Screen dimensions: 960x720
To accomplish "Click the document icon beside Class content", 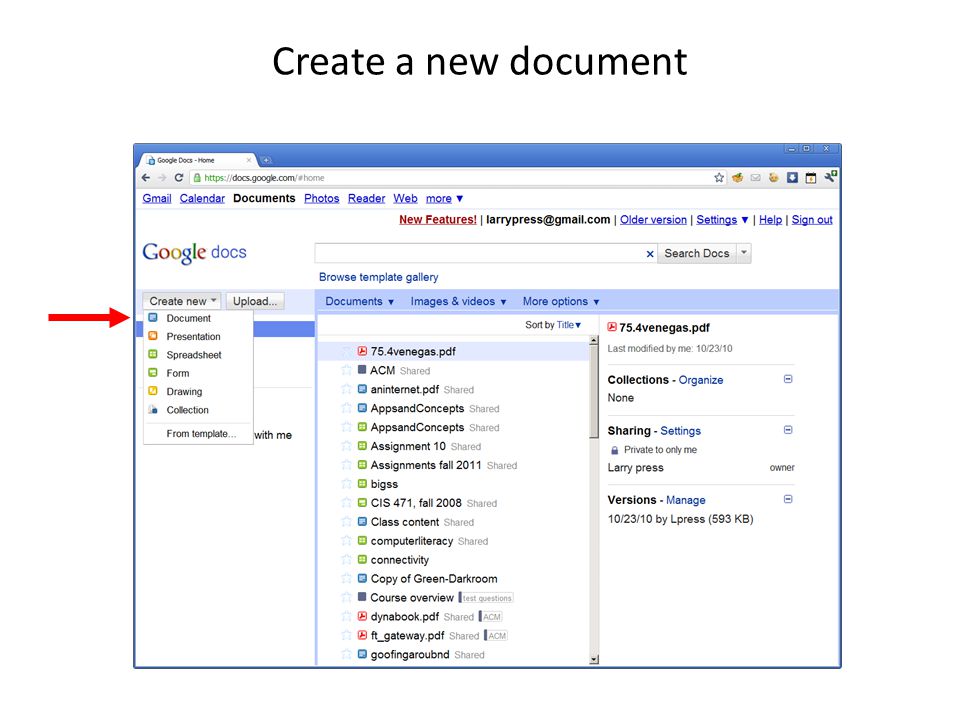I will [x=362, y=522].
